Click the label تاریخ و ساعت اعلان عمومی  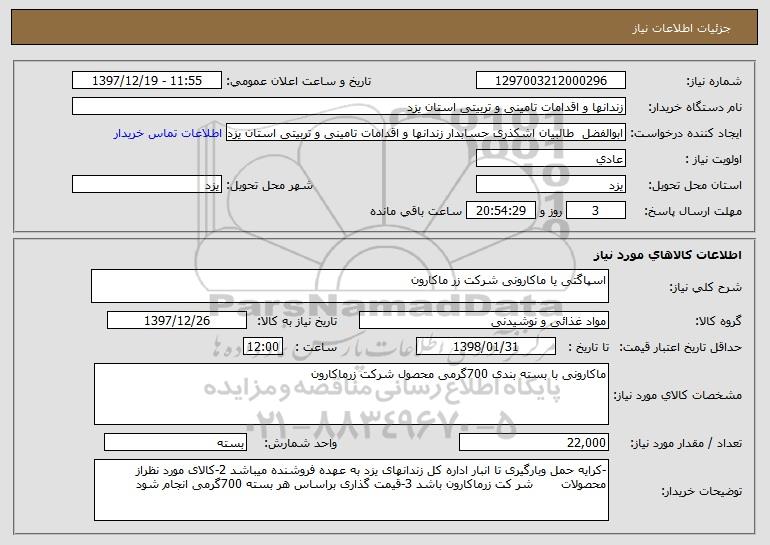(x=299, y=82)
